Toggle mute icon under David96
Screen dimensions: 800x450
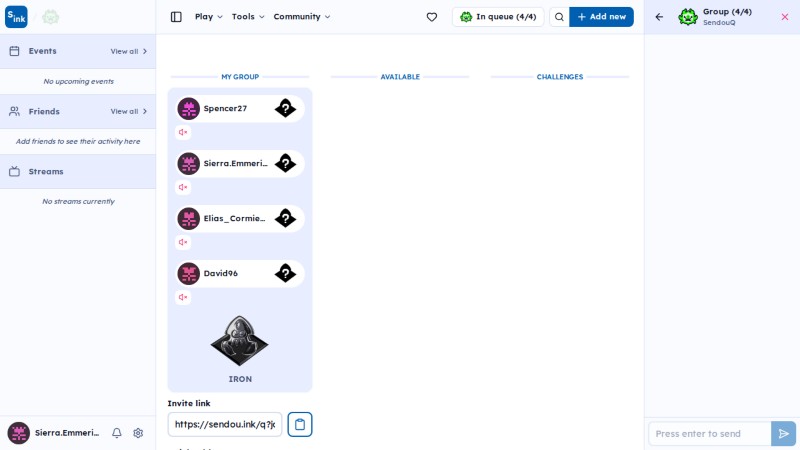click(x=183, y=297)
